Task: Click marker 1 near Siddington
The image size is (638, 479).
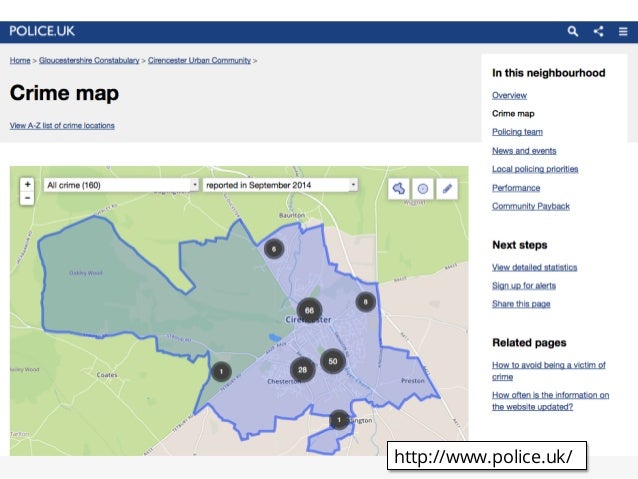Action: click(x=339, y=420)
